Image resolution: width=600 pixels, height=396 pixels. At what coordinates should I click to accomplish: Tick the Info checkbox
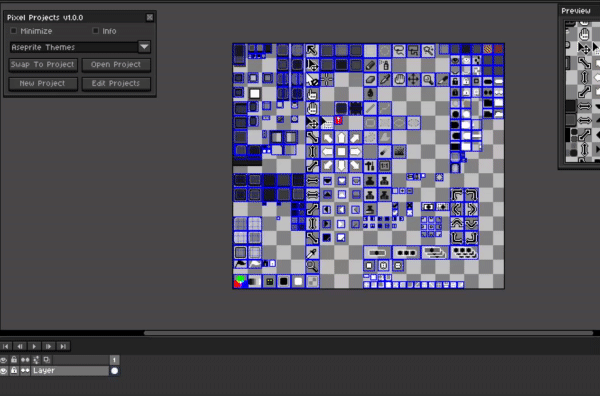tap(96, 31)
